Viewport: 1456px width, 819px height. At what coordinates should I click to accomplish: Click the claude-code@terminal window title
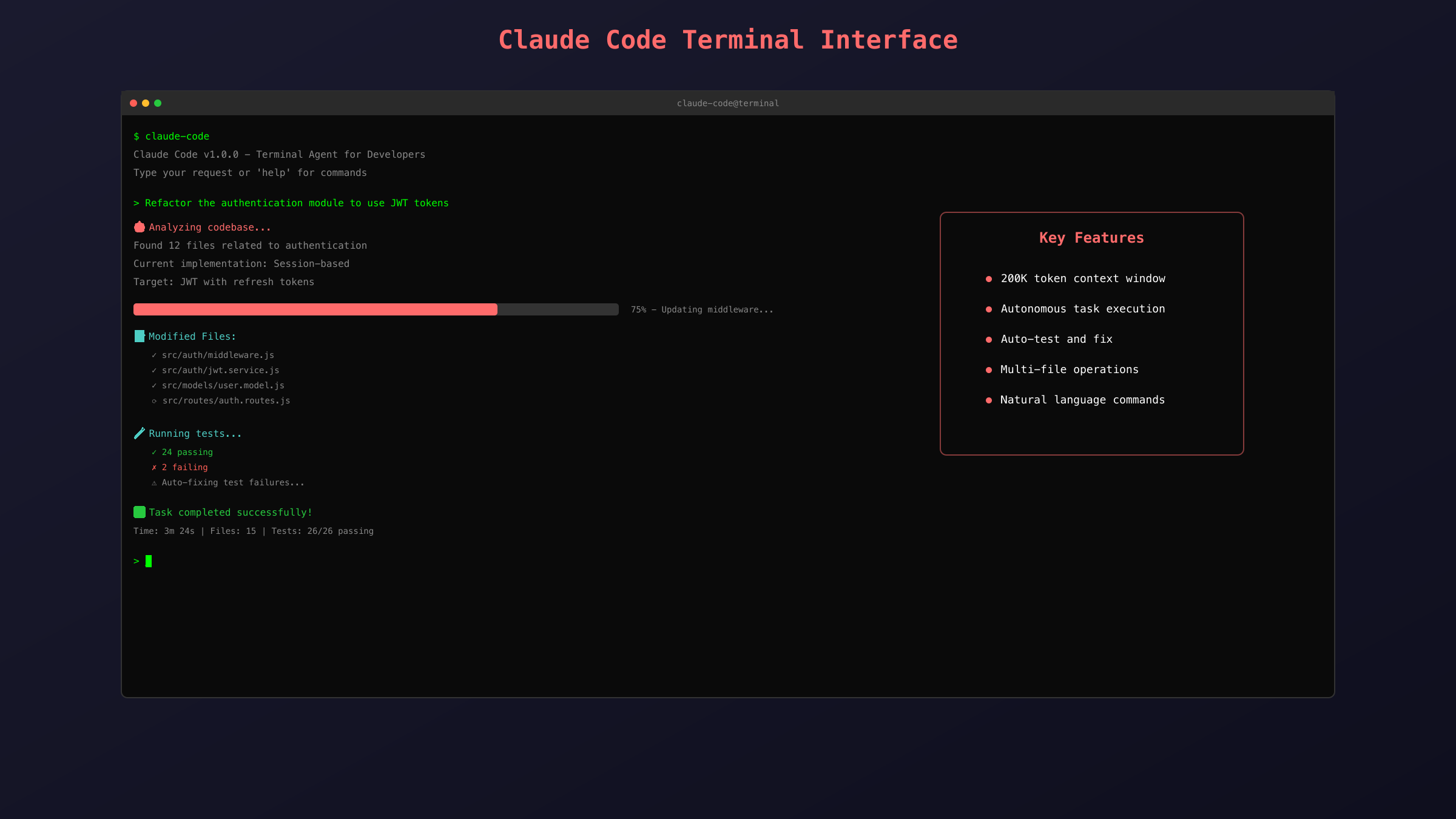point(728,103)
